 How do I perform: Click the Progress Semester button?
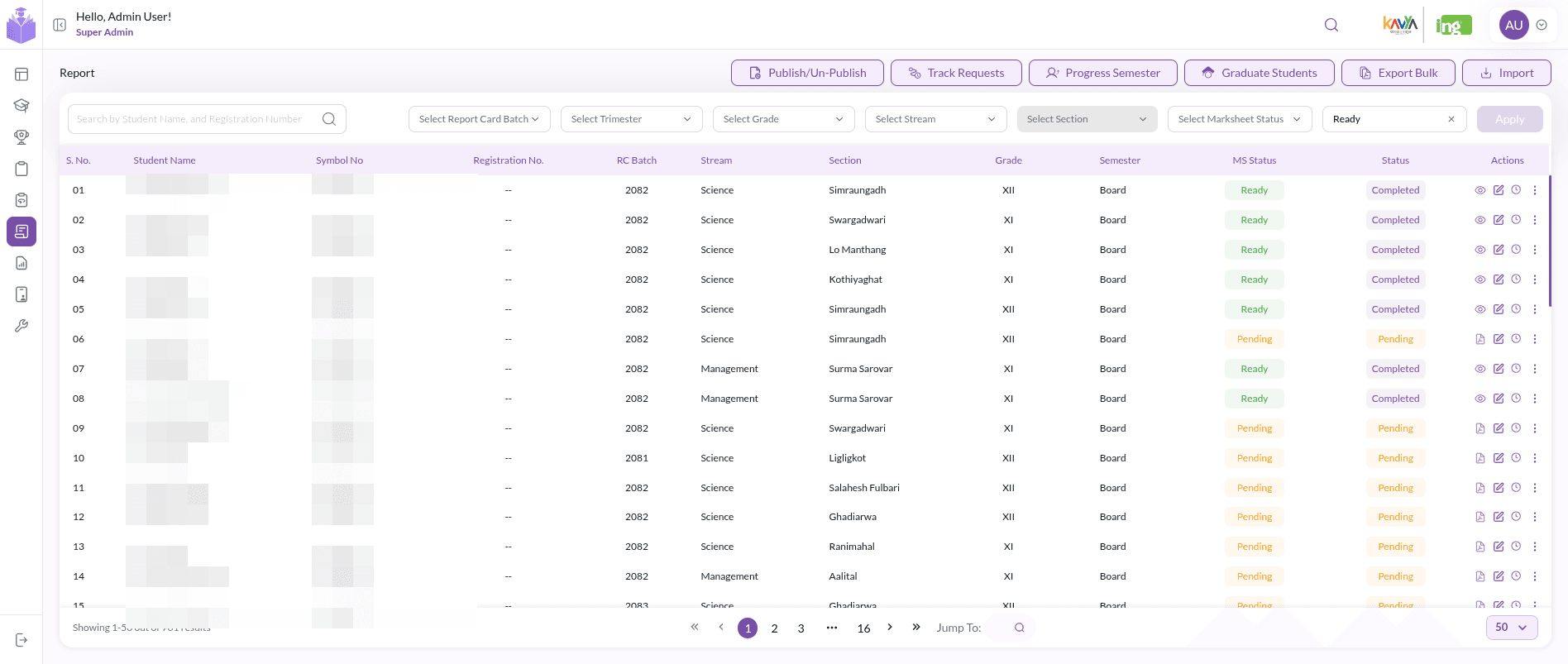[x=1103, y=73]
